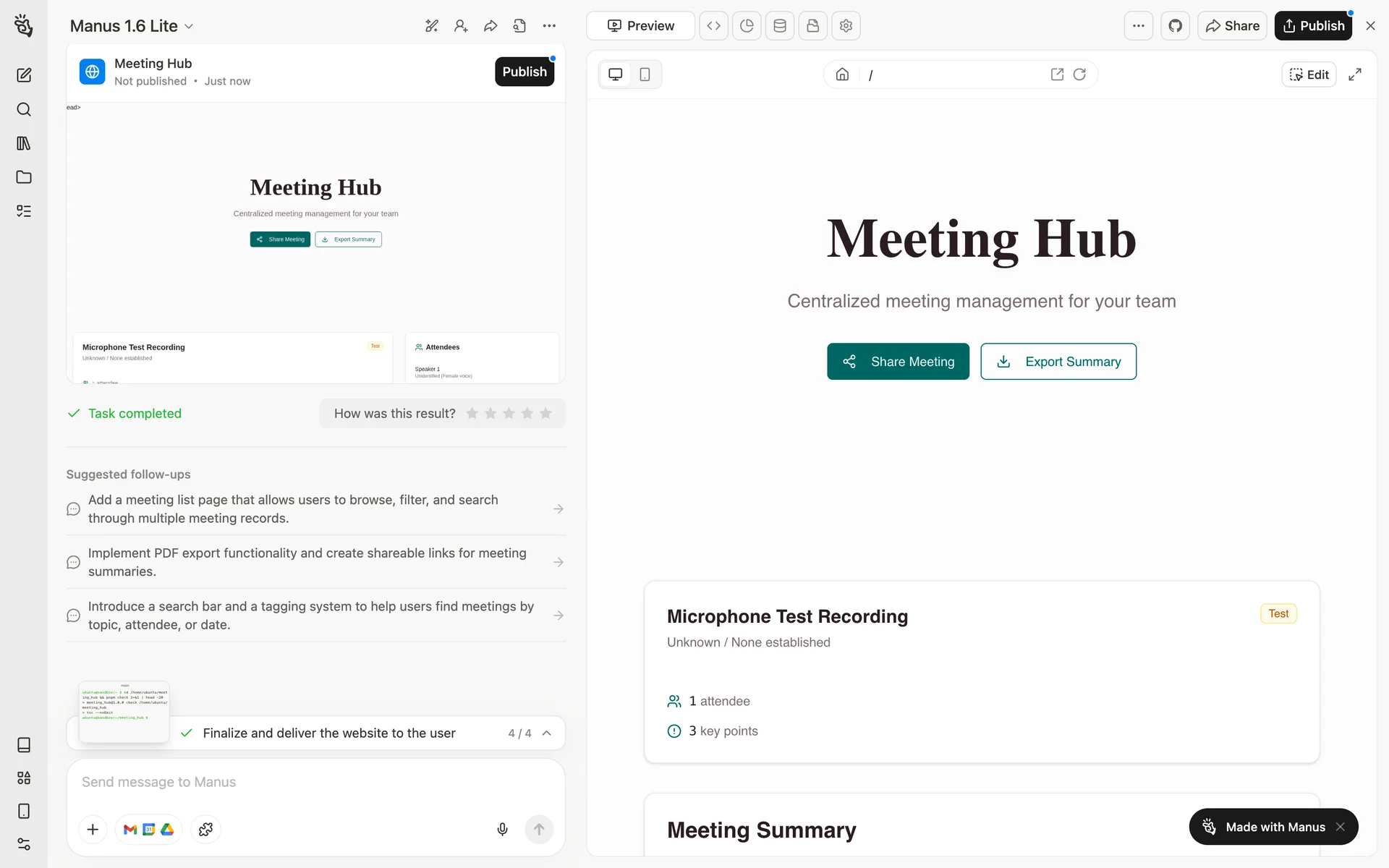The image size is (1389, 868).
Task: Switch to desktop preview mode
Action: [616, 75]
